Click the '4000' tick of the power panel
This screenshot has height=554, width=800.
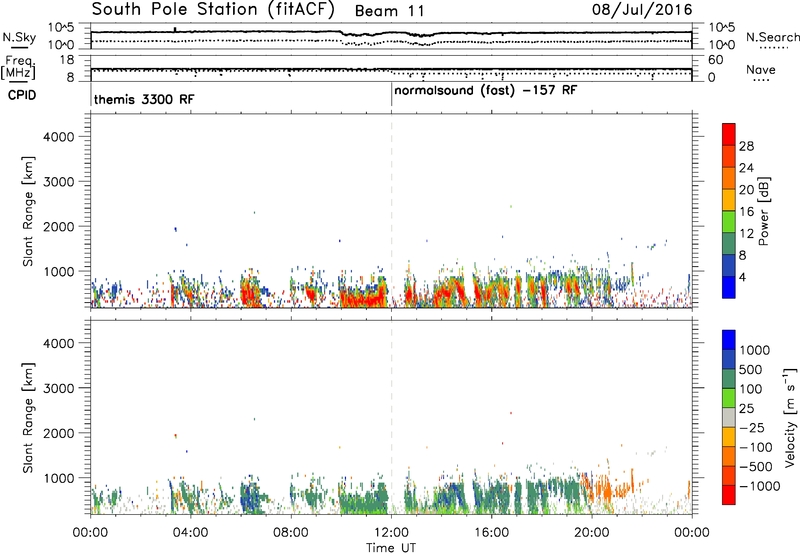pyautogui.click(x=58, y=137)
